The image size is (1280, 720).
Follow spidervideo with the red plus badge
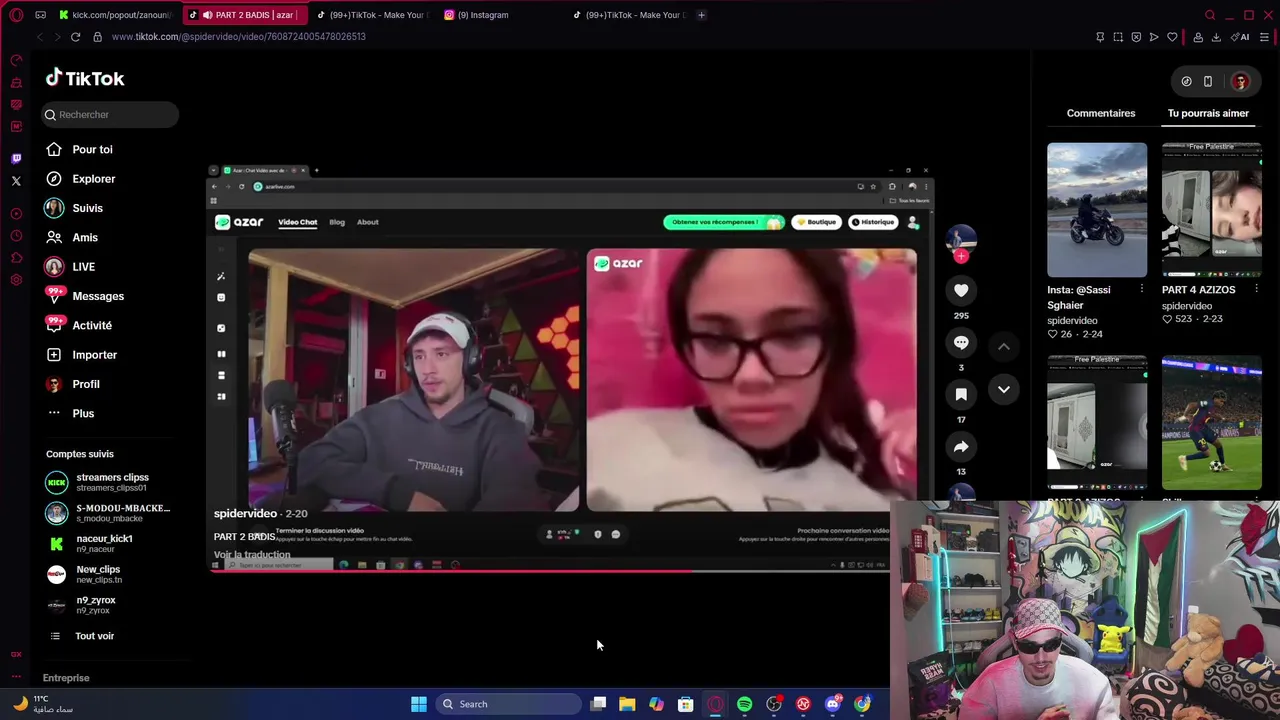[x=961, y=256]
